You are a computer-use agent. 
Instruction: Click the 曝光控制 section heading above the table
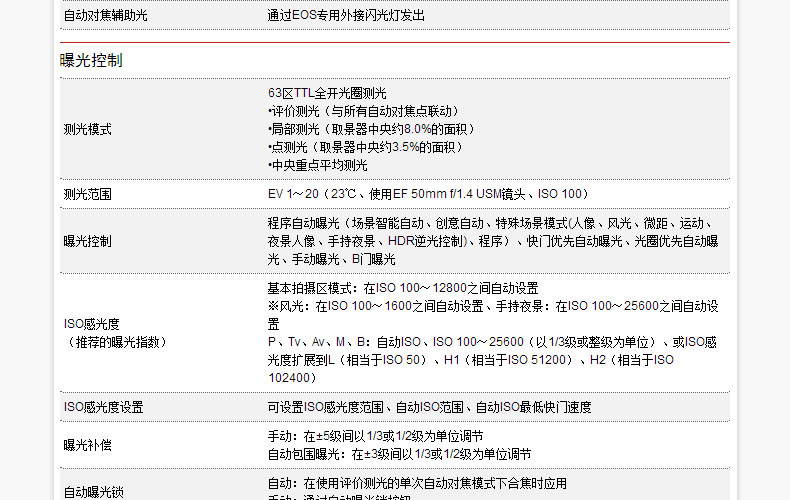tap(91, 61)
